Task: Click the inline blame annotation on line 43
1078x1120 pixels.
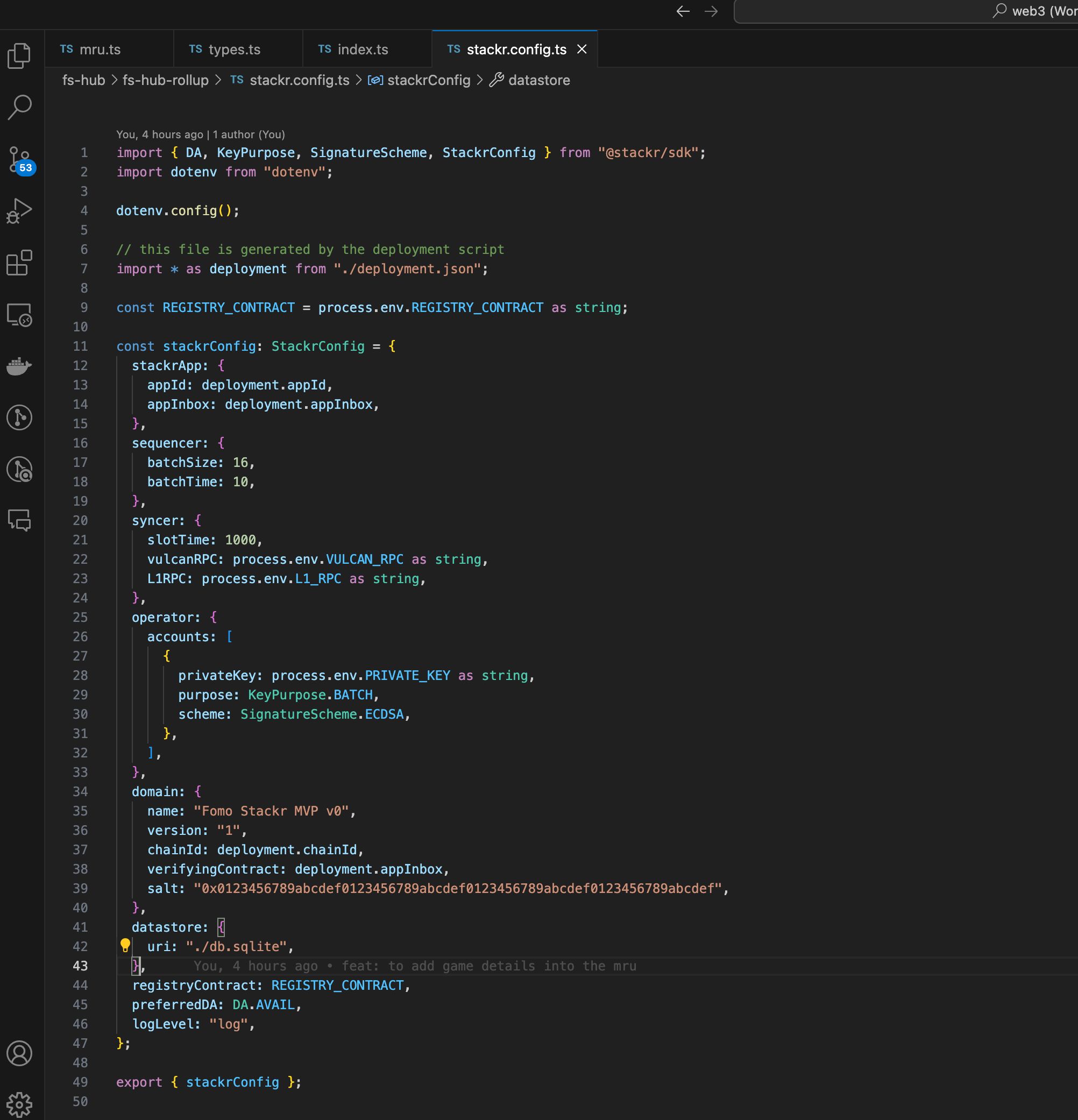Action: pyautogui.click(x=415, y=966)
